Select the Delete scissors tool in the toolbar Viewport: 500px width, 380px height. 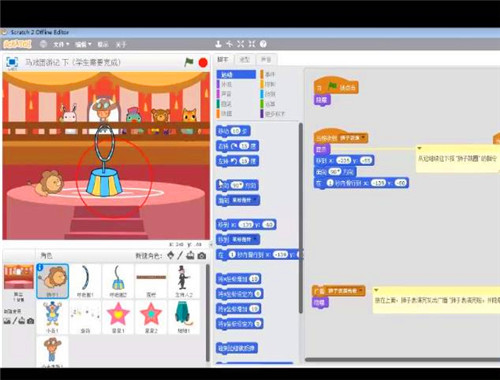tap(229, 44)
